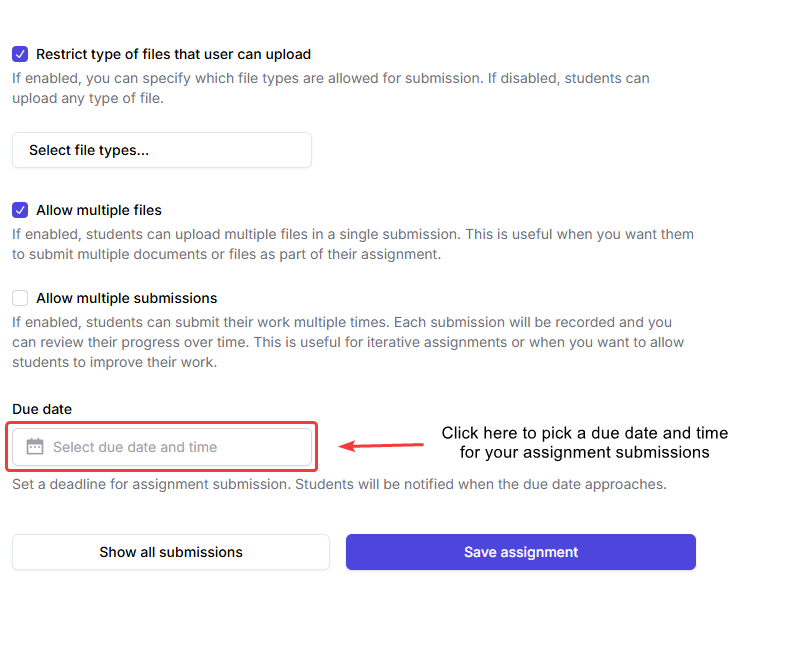The width and height of the screenshot is (806, 668).
Task: Click the multiple files help description
Action: pos(352,244)
